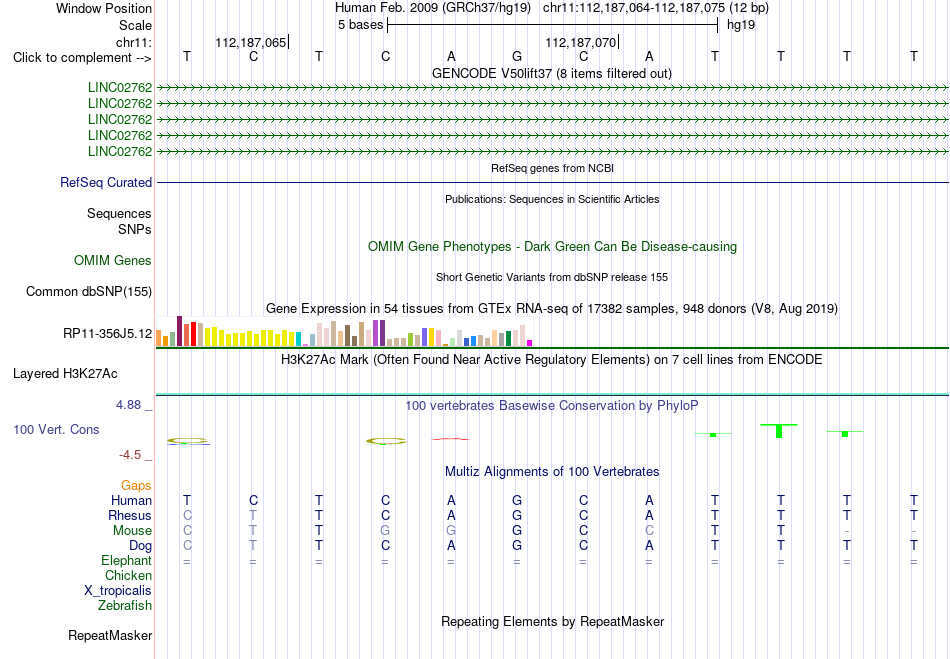Click the orange Gaps label
950x659 pixels.
coord(136,485)
